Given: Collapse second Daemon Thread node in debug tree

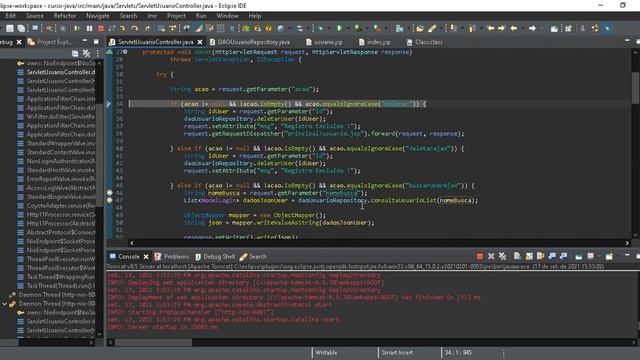Looking at the screenshot, I should coord(4,304).
